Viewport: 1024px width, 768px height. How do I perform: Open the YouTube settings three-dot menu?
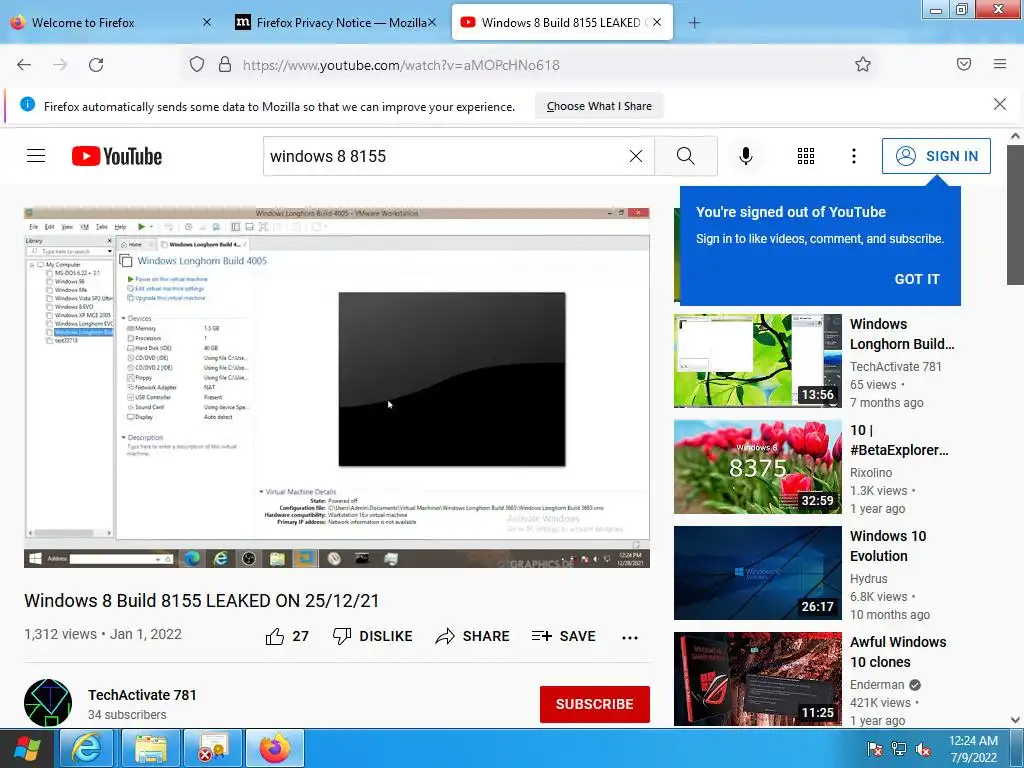pos(854,156)
